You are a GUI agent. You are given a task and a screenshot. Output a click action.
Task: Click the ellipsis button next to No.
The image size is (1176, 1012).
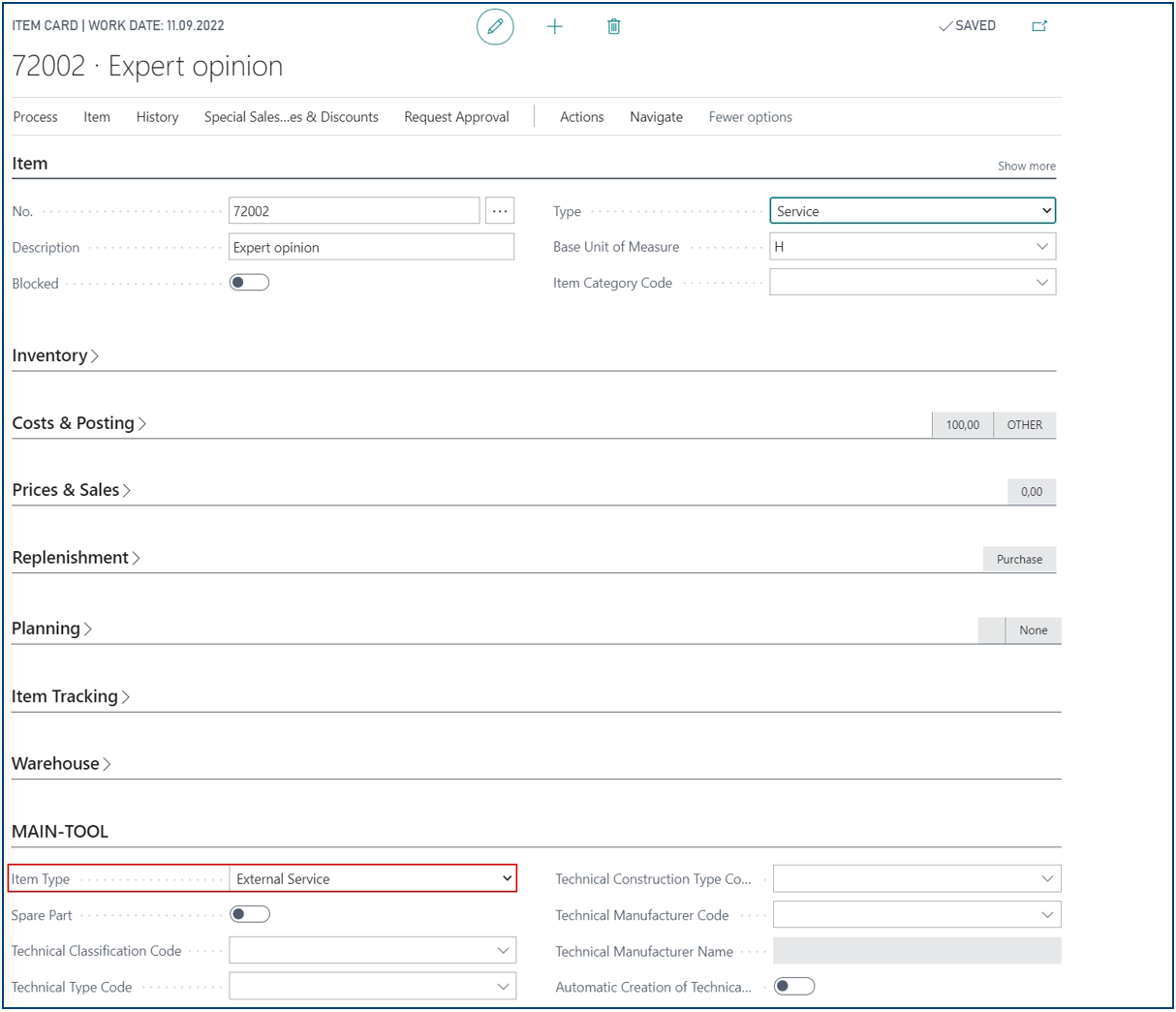(x=500, y=211)
